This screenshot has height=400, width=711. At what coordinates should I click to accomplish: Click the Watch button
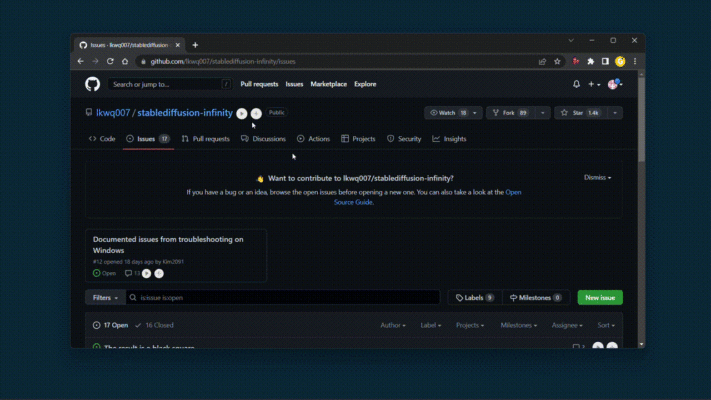pyautogui.click(x=448, y=113)
